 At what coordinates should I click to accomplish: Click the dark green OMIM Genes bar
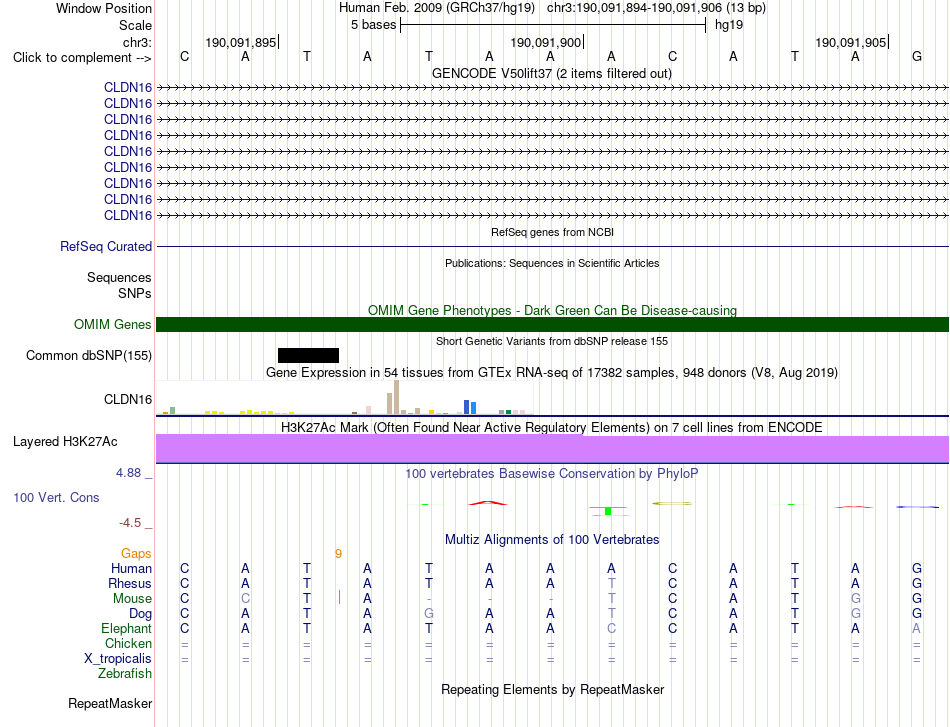coord(553,325)
